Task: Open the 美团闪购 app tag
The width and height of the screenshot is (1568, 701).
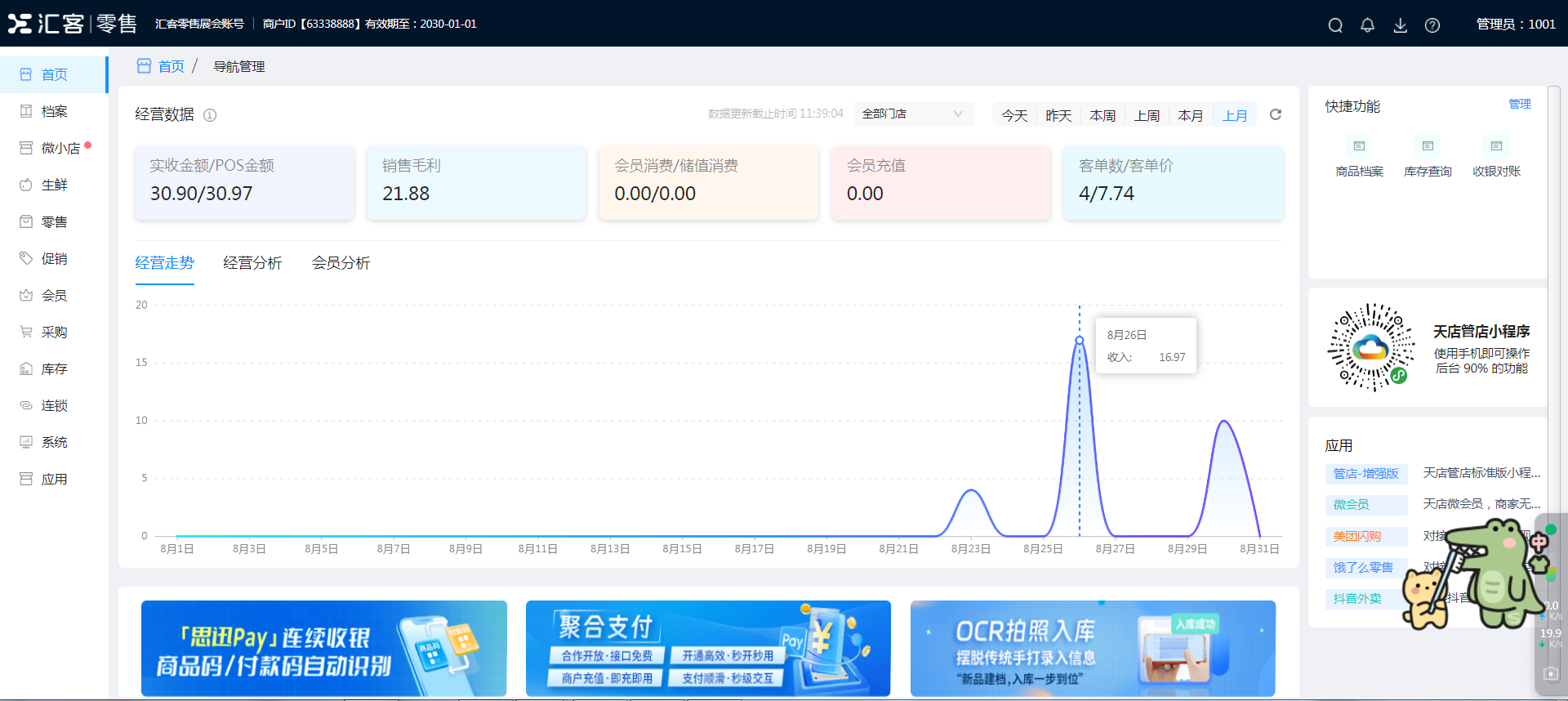Action: 1366,537
